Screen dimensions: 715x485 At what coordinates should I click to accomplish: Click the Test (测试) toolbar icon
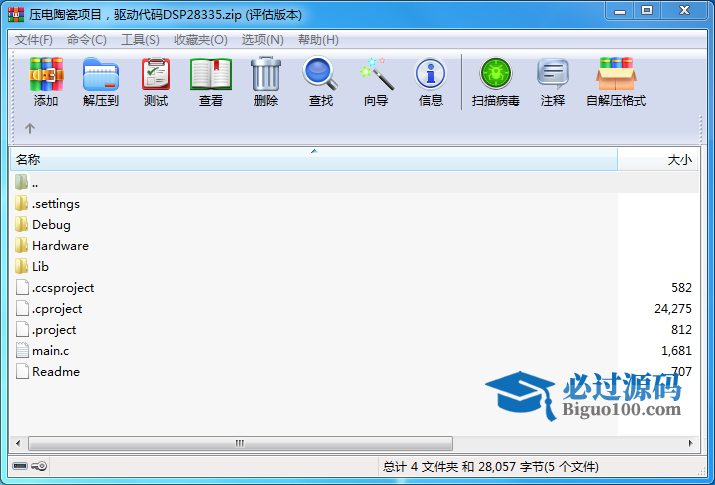156,74
